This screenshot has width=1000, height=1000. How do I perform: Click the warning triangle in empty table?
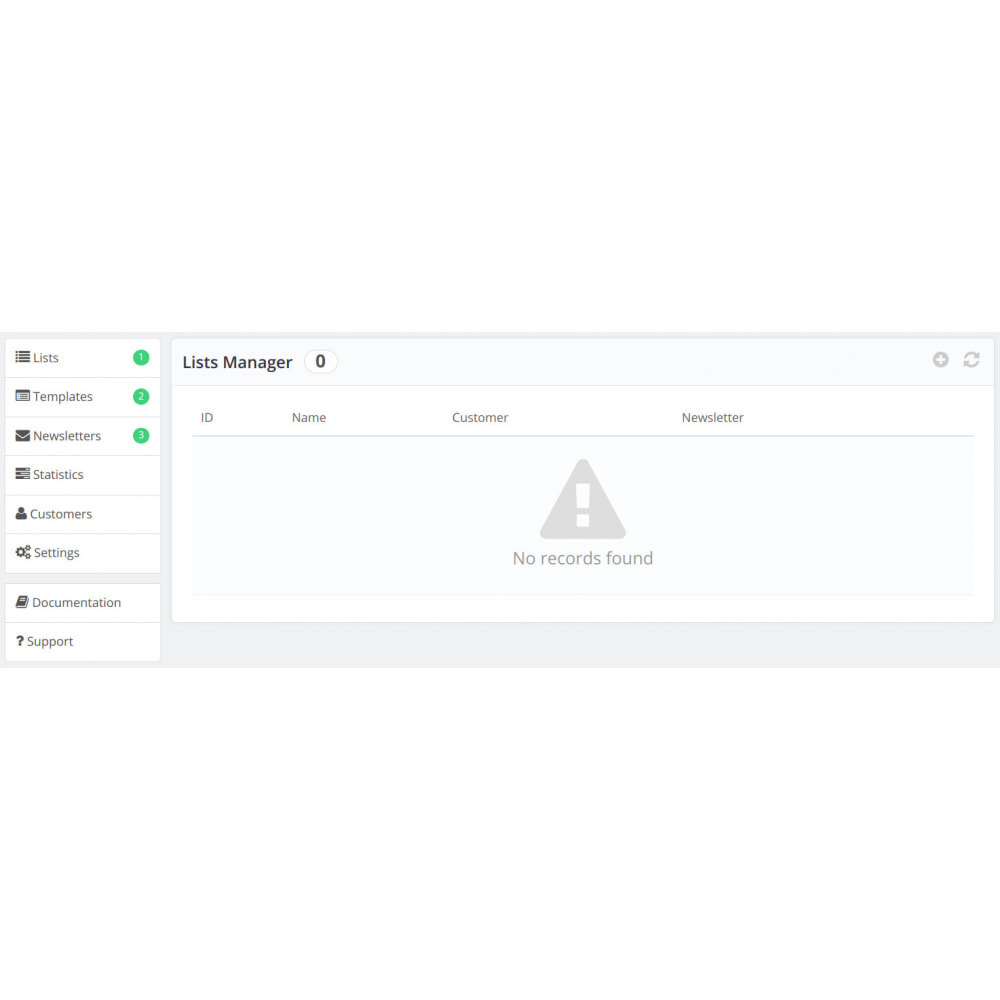click(x=583, y=500)
